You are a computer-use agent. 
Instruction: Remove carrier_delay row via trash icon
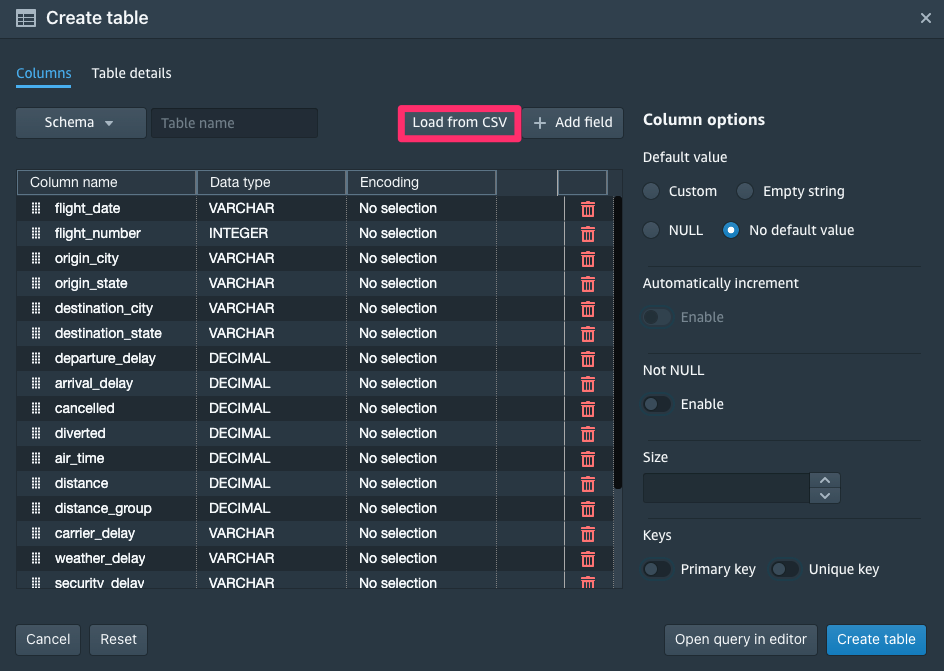coord(588,534)
